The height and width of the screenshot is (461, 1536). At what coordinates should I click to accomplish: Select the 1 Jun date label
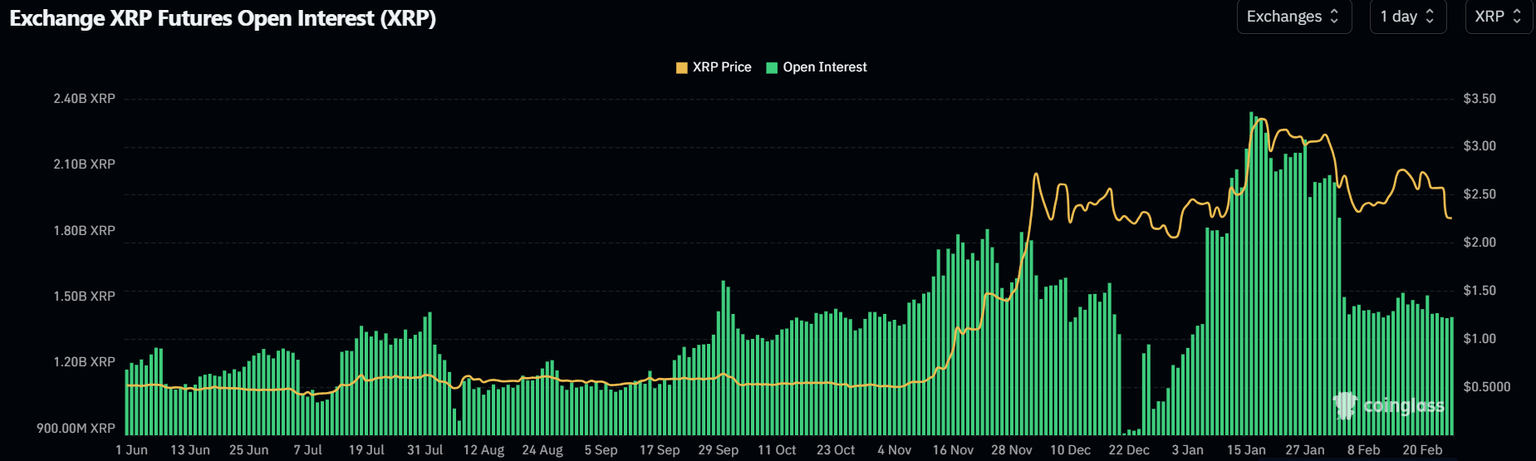pos(132,450)
